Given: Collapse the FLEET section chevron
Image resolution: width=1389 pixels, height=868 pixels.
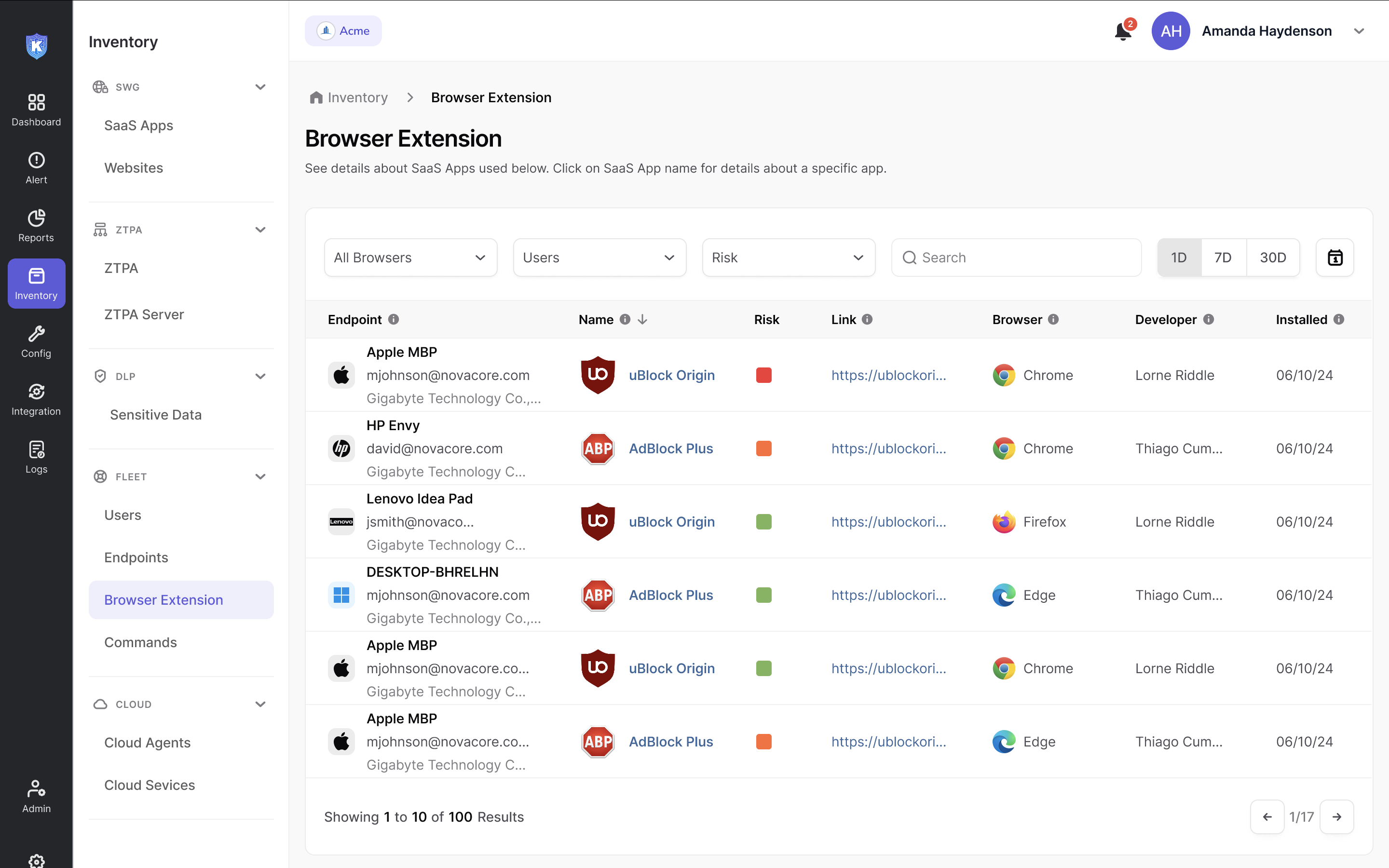Looking at the screenshot, I should click(x=260, y=476).
